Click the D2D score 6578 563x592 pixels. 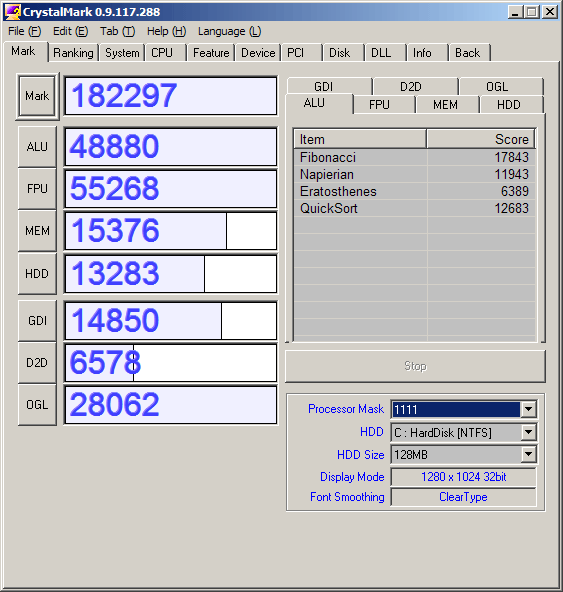pyautogui.click(x=171, y=363)
